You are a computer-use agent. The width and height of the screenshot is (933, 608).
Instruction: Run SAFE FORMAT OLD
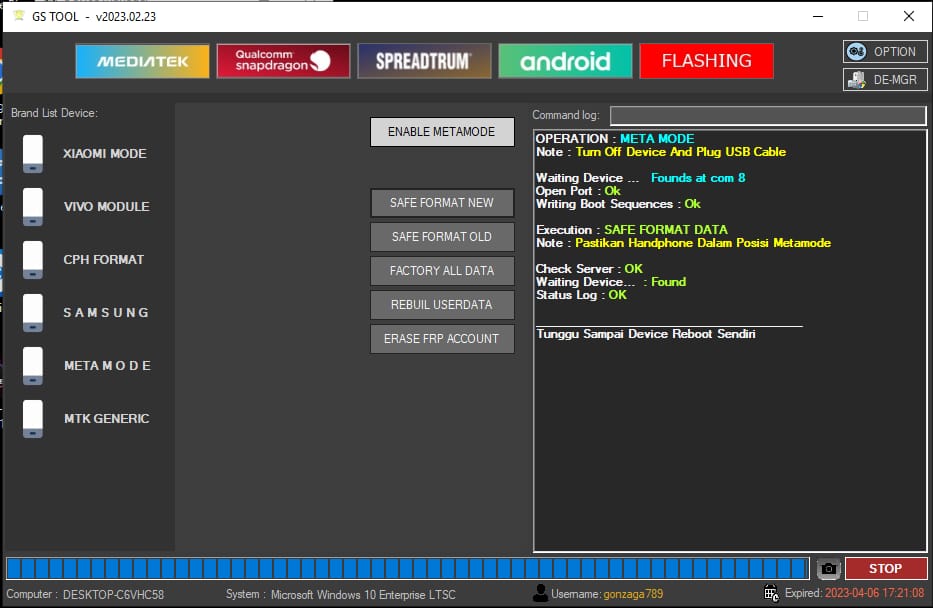coord(442,237)
